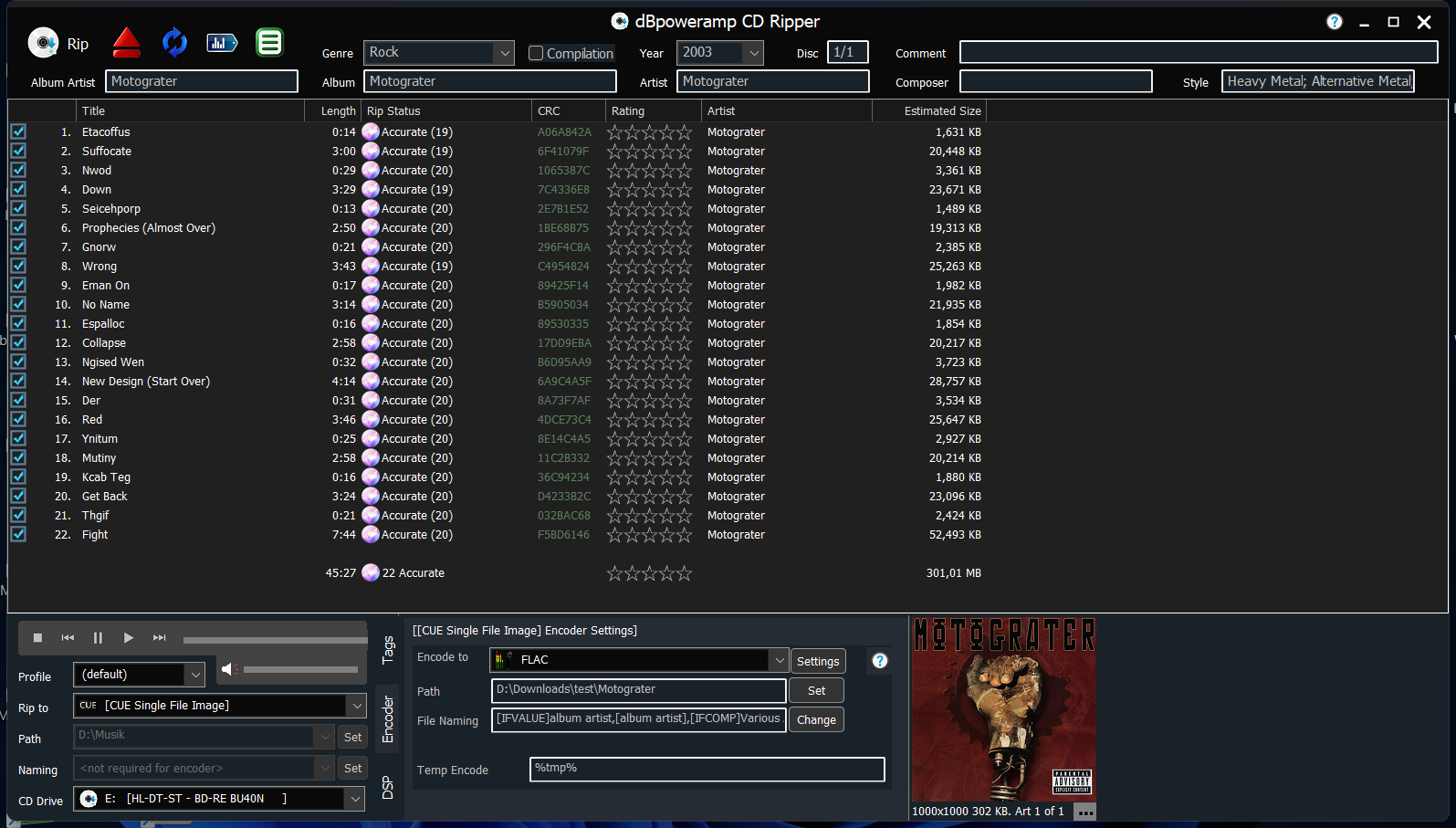Sort tracks by the Title column header

click(x=190, y=110)
